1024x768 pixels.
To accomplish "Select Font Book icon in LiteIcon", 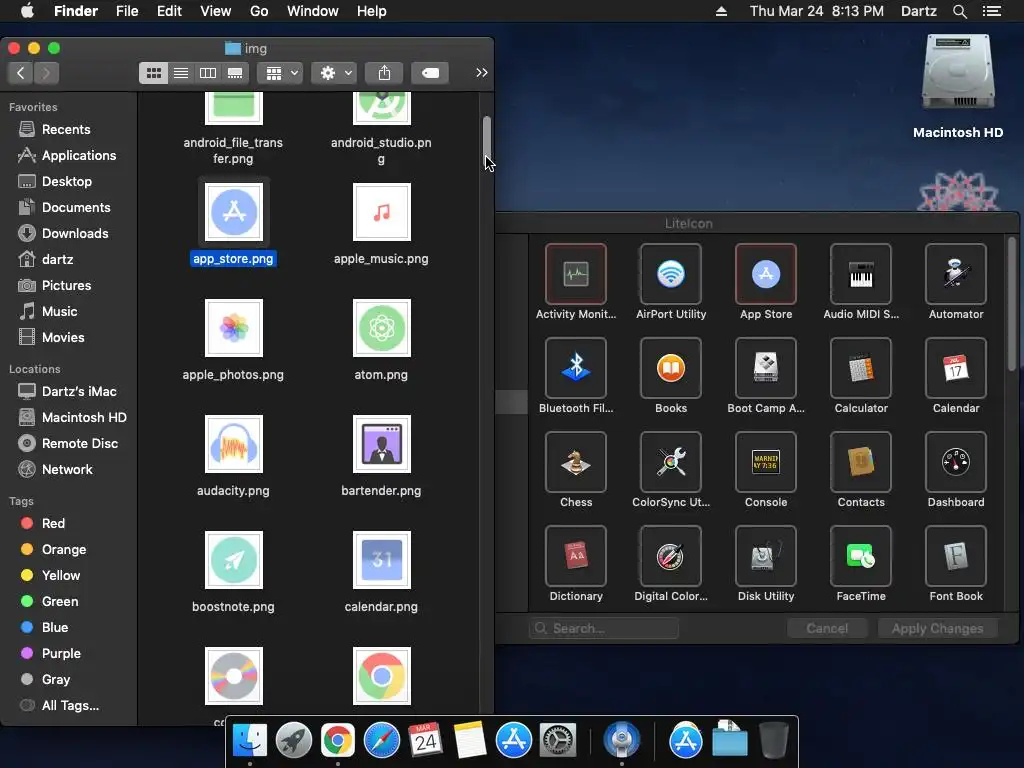I will [x=955, y=556].
